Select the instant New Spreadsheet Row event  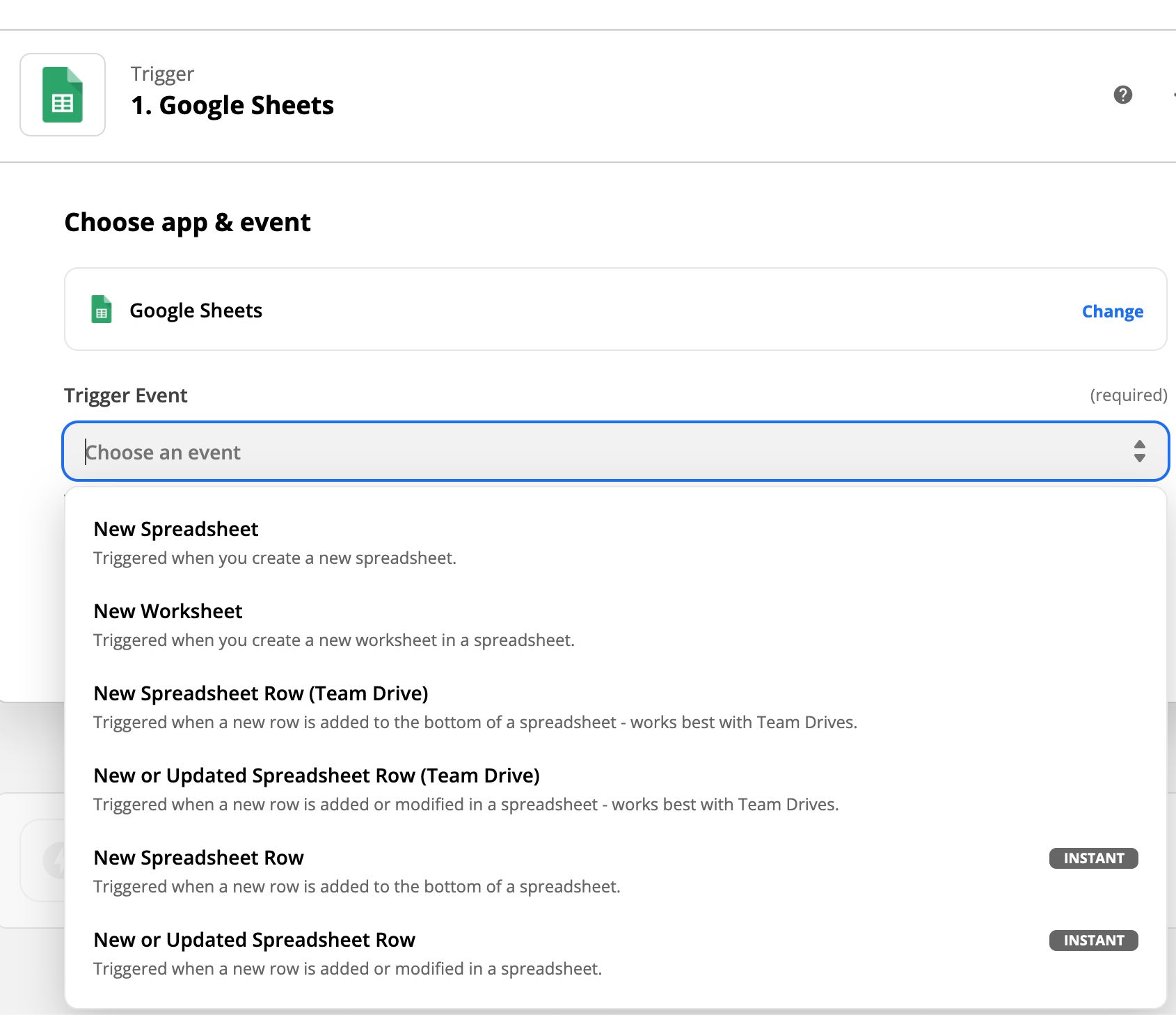coord(616,872)
